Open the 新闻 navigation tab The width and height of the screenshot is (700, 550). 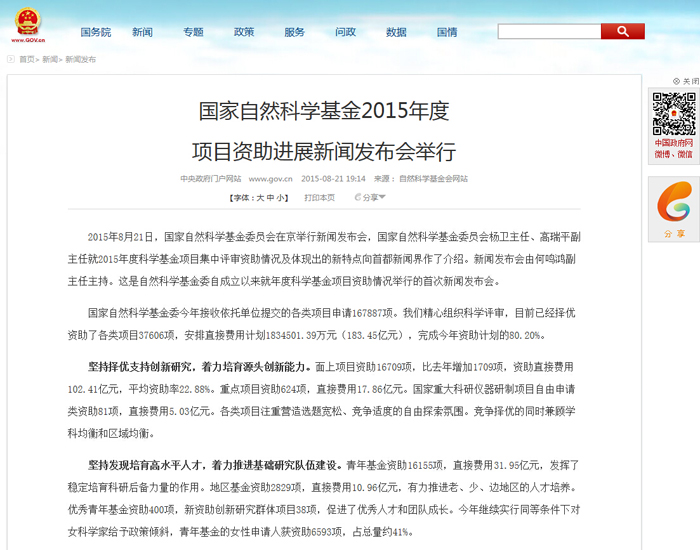tap(142, 32)
